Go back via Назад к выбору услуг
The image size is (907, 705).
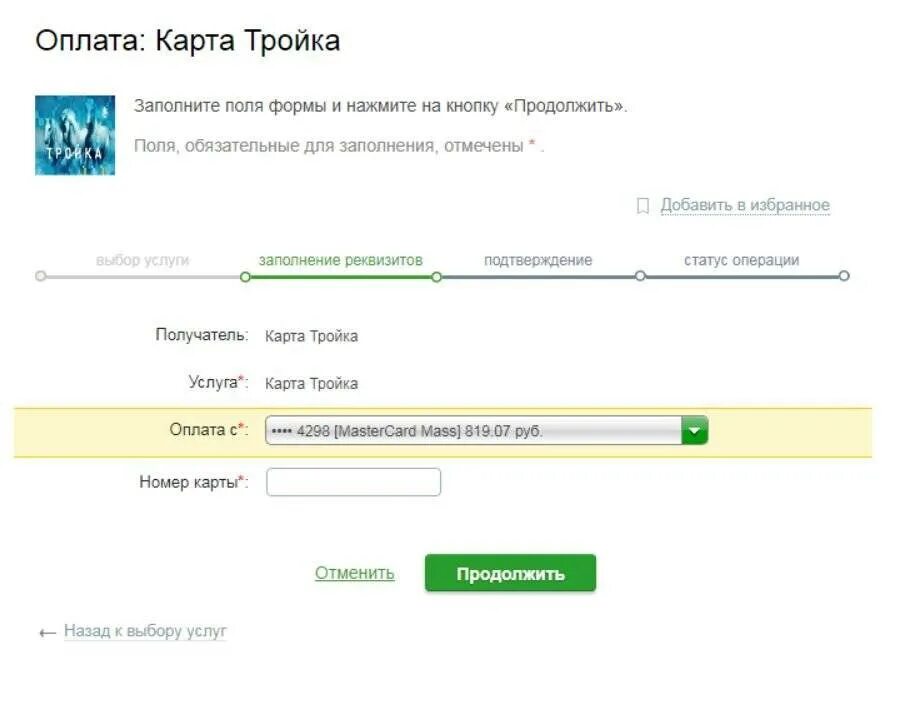(x=145, y=630)
